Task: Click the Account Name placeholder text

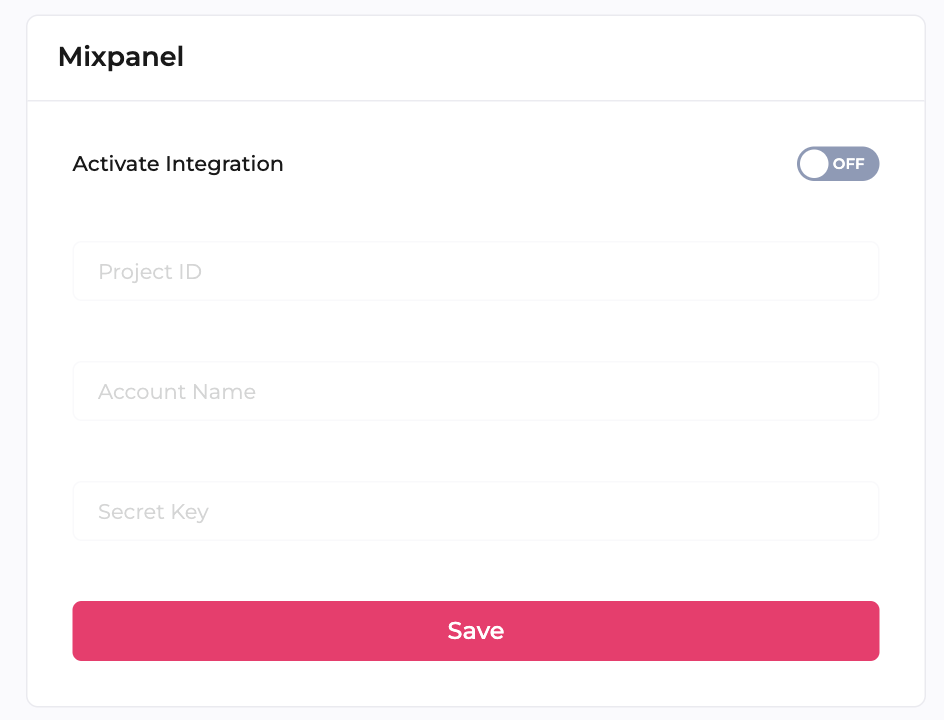Action: click(x=177, y=392)
